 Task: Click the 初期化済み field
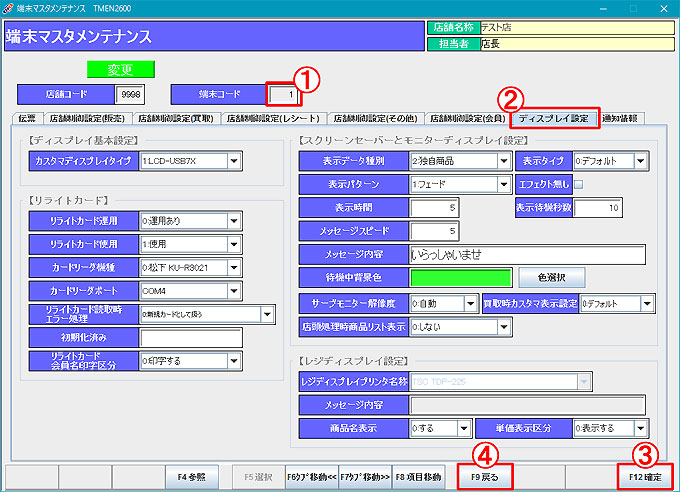[191, 338]
